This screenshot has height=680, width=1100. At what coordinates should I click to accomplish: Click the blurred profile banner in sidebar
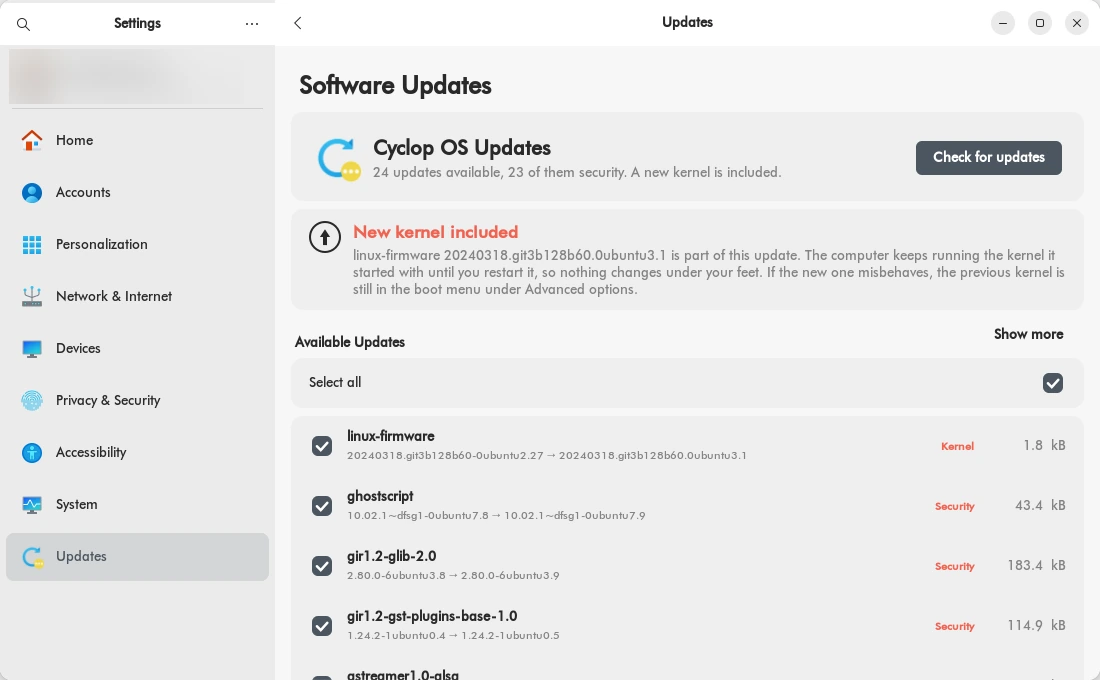point(136,77)
